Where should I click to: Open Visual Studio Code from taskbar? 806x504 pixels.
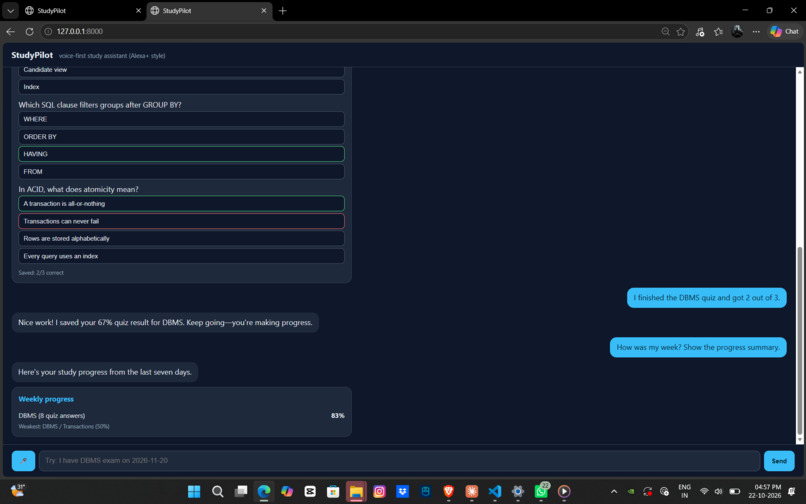[494, 492]
